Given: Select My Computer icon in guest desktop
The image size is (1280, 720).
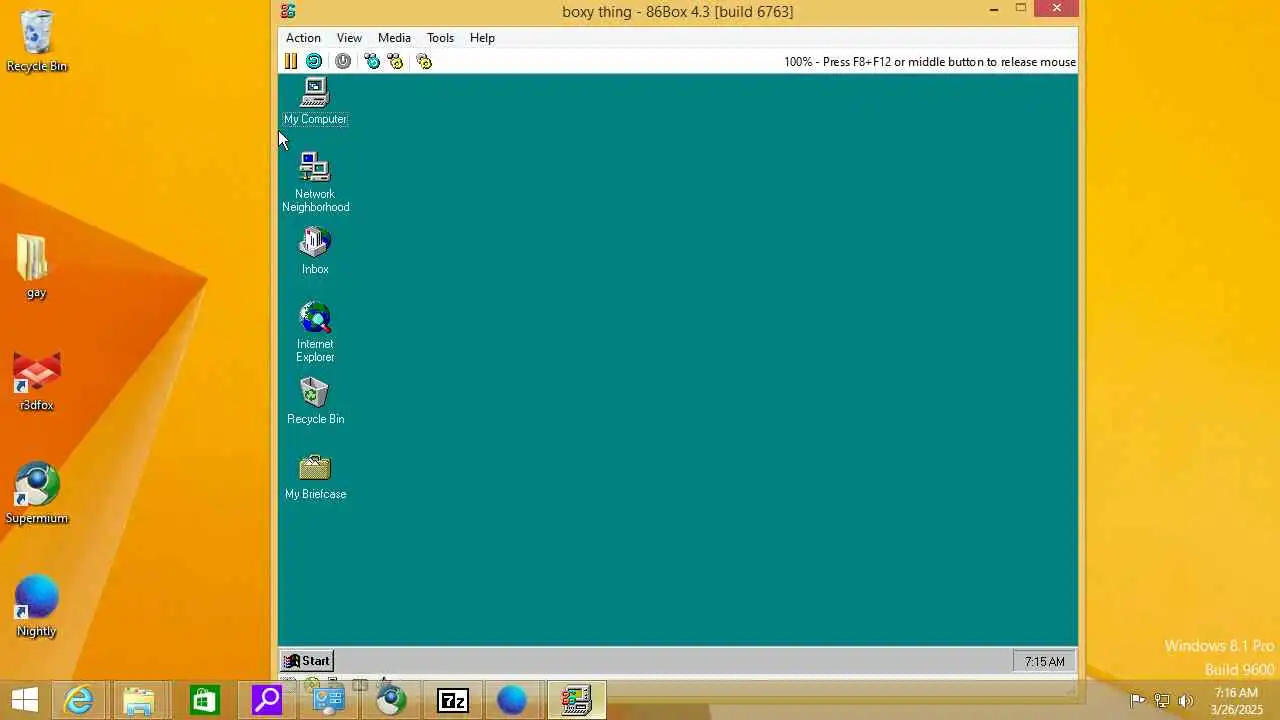Looking at the screenshot, I should [315, 102].
